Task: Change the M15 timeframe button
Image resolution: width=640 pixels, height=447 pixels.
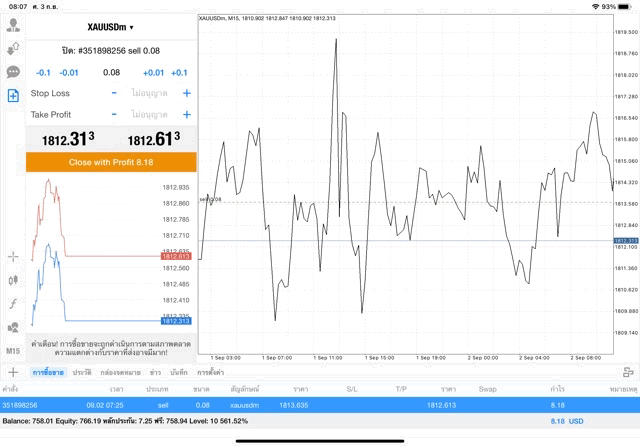Action: (13, 351)
